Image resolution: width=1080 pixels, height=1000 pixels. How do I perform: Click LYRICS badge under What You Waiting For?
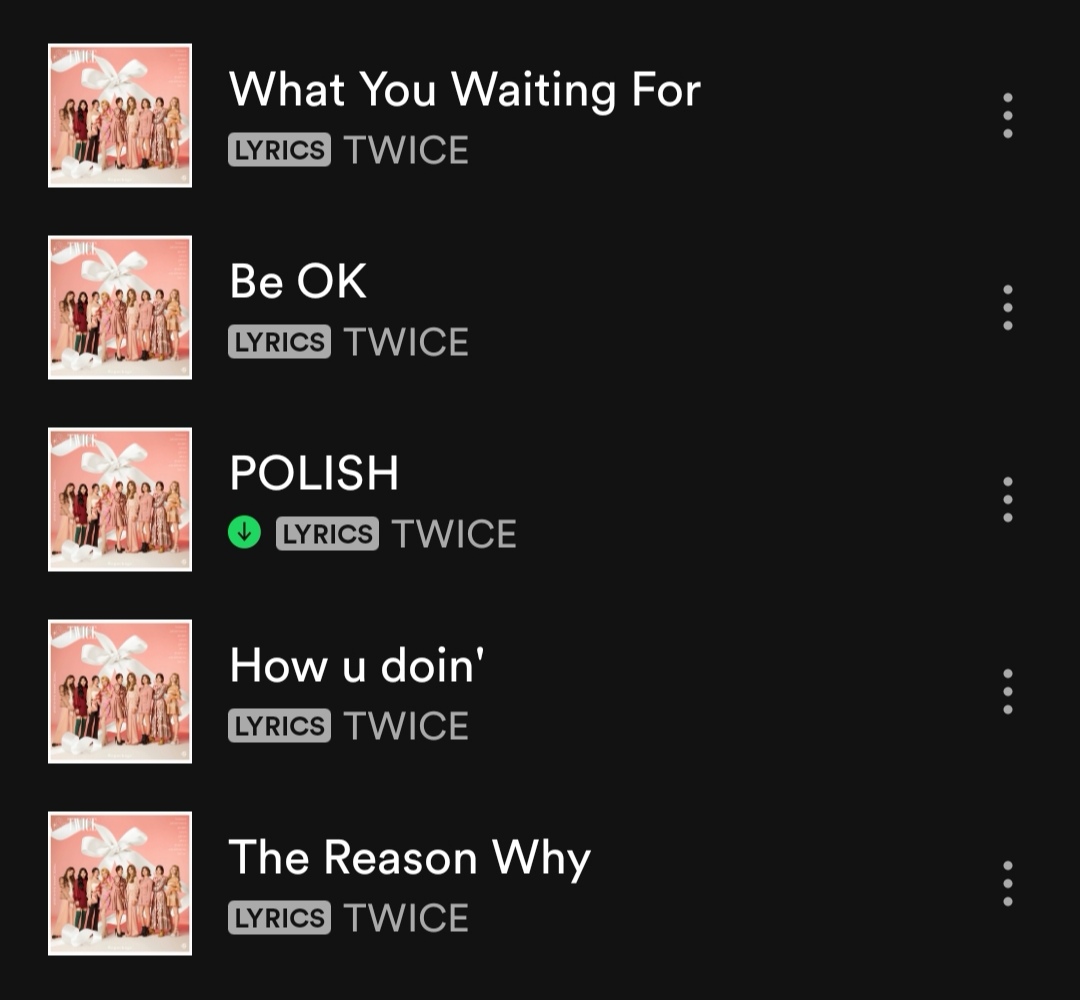pyautogui.click(x=280, y=150)
